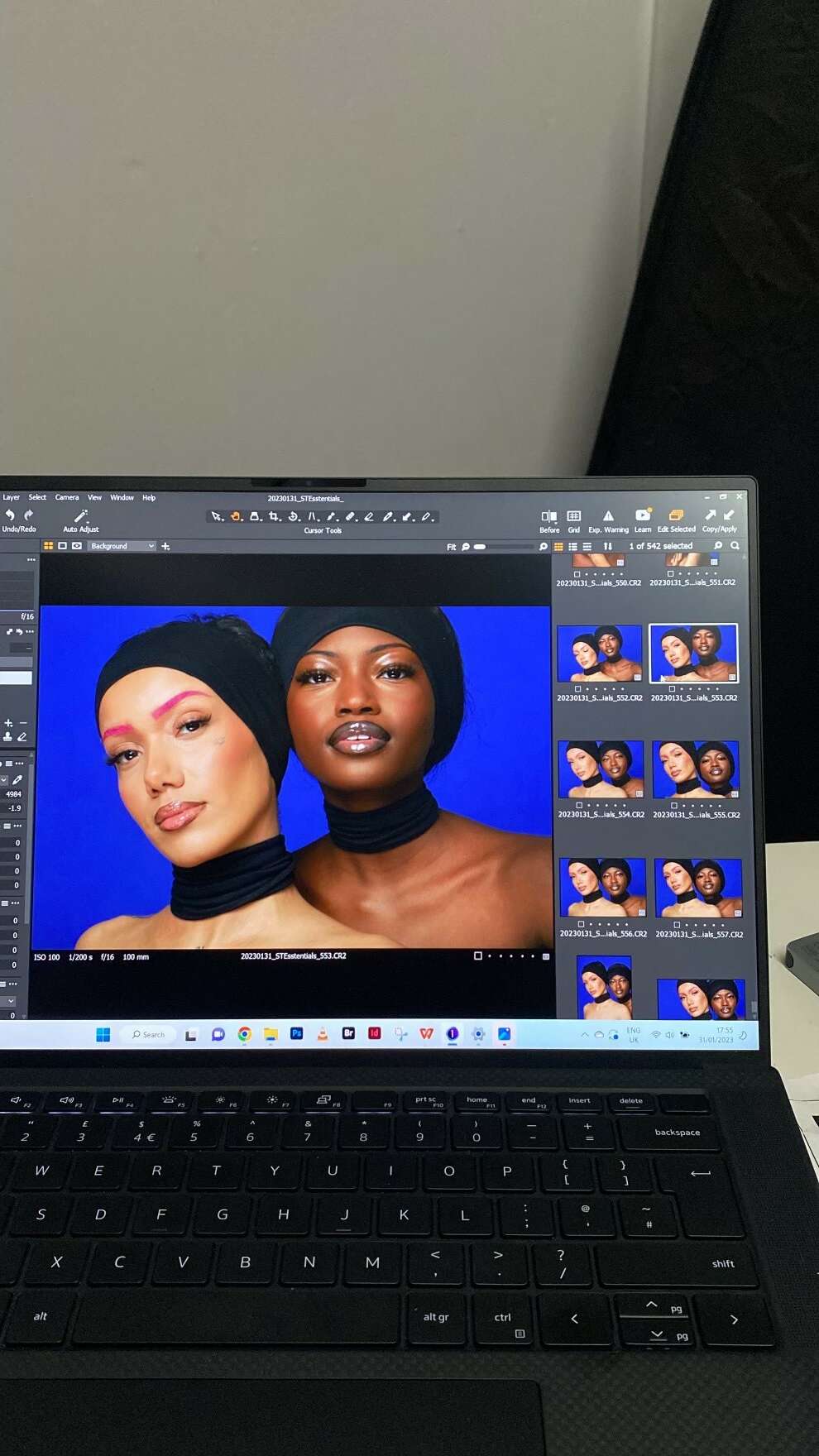Click the Edit Selected icon
The width and height of the screenshot is (819, 1456).
coord(676,515)
